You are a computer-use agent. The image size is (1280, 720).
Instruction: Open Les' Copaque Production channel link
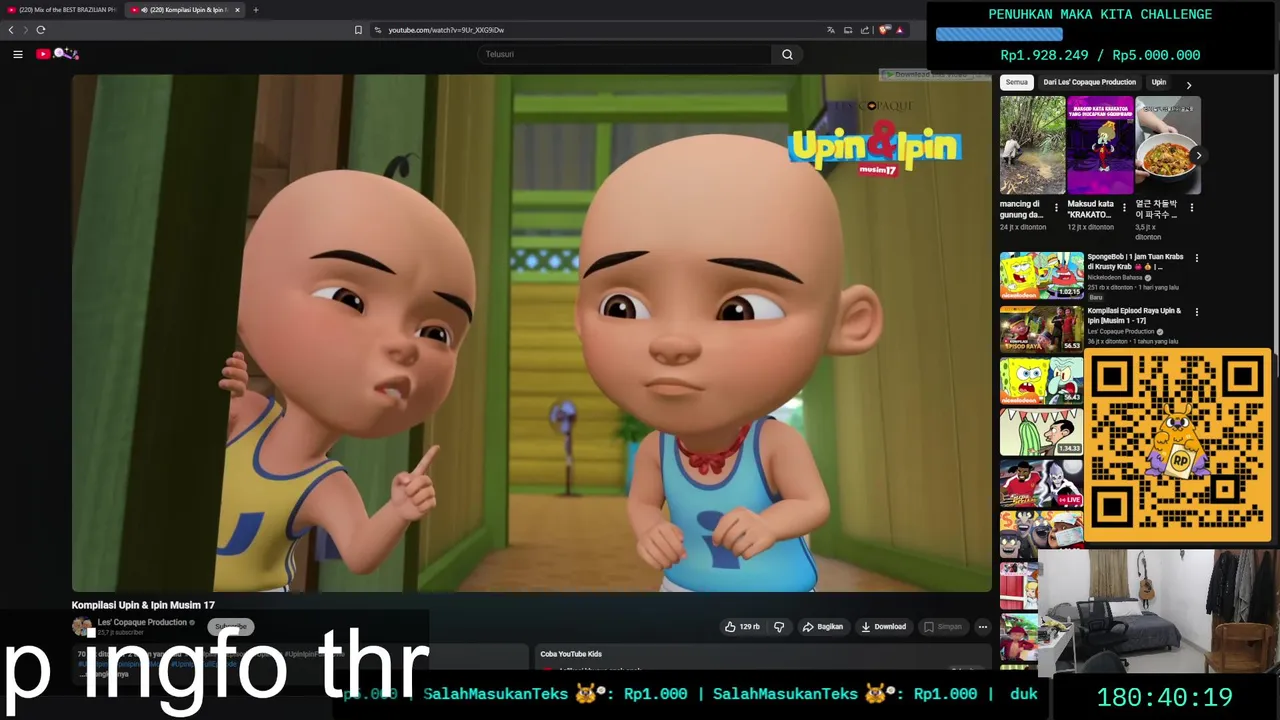[142, 622]
